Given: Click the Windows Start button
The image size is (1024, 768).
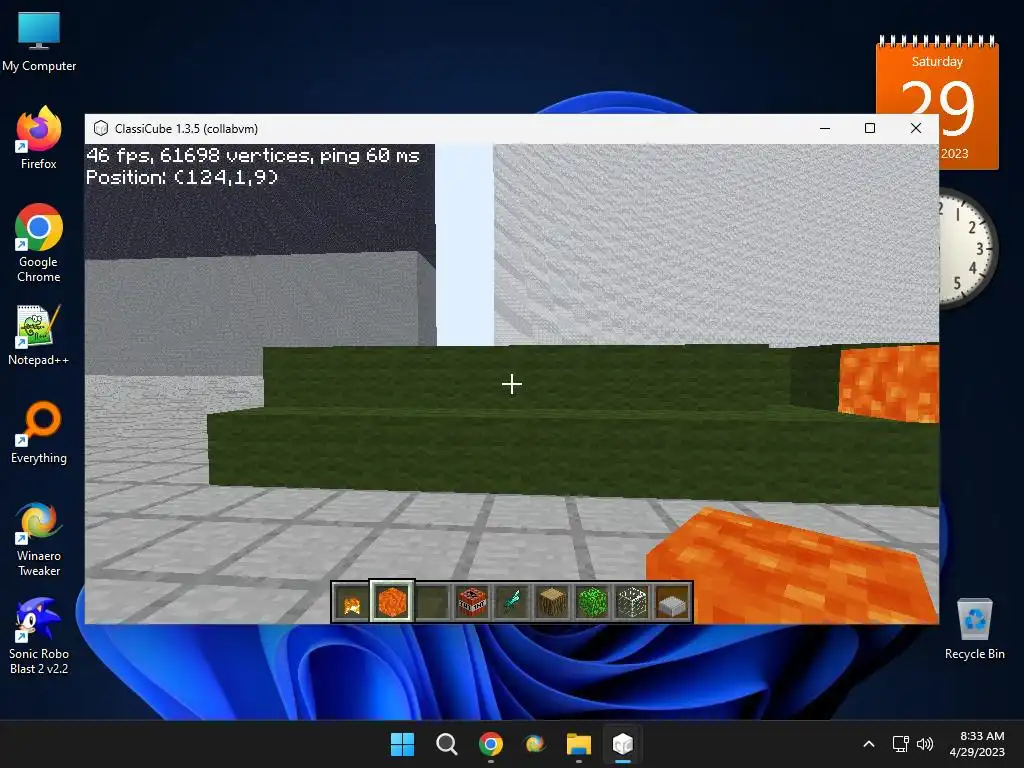Looking at the screenshot, I should [402, 744].
